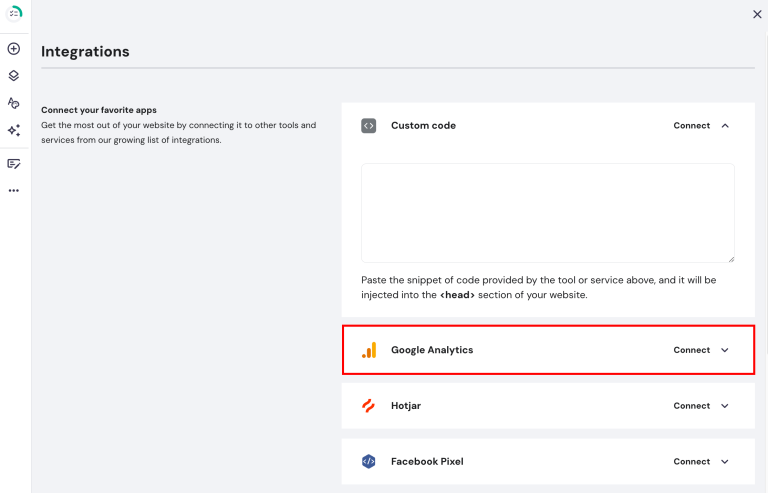Focus the custom code snippet text area

tap(547, 213)
